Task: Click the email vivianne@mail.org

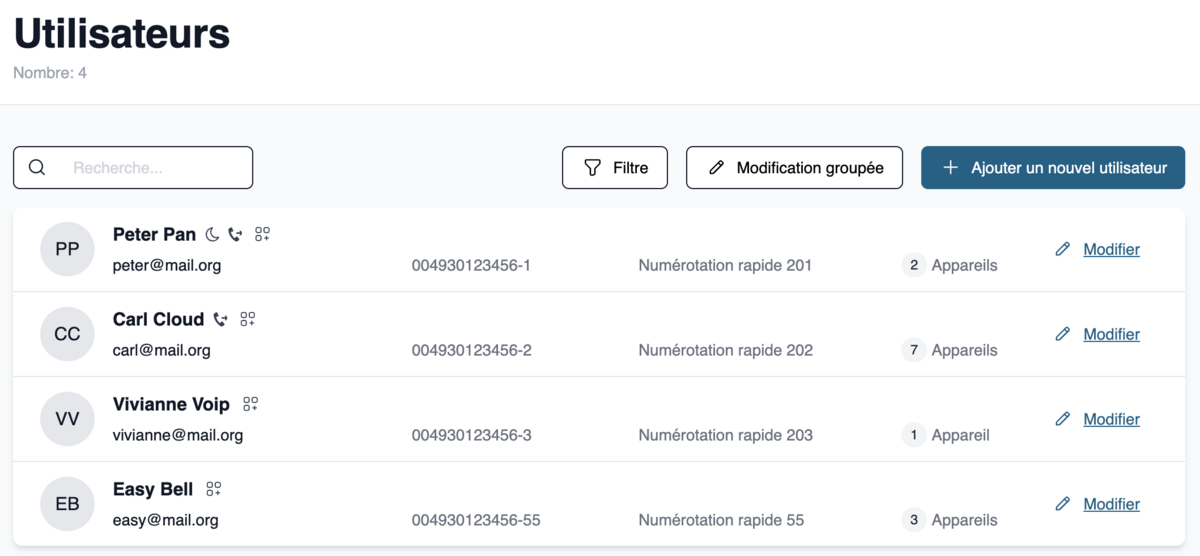Action: (178, 436)
